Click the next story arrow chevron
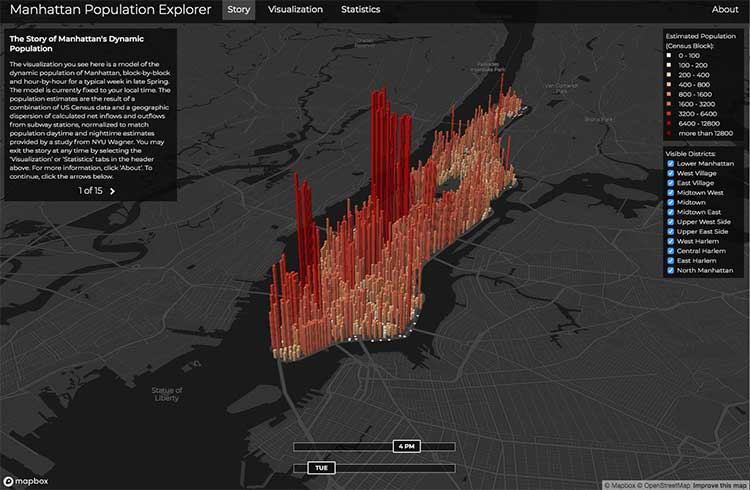This screenshot has width=750, height=490. [x=112, y=191]
